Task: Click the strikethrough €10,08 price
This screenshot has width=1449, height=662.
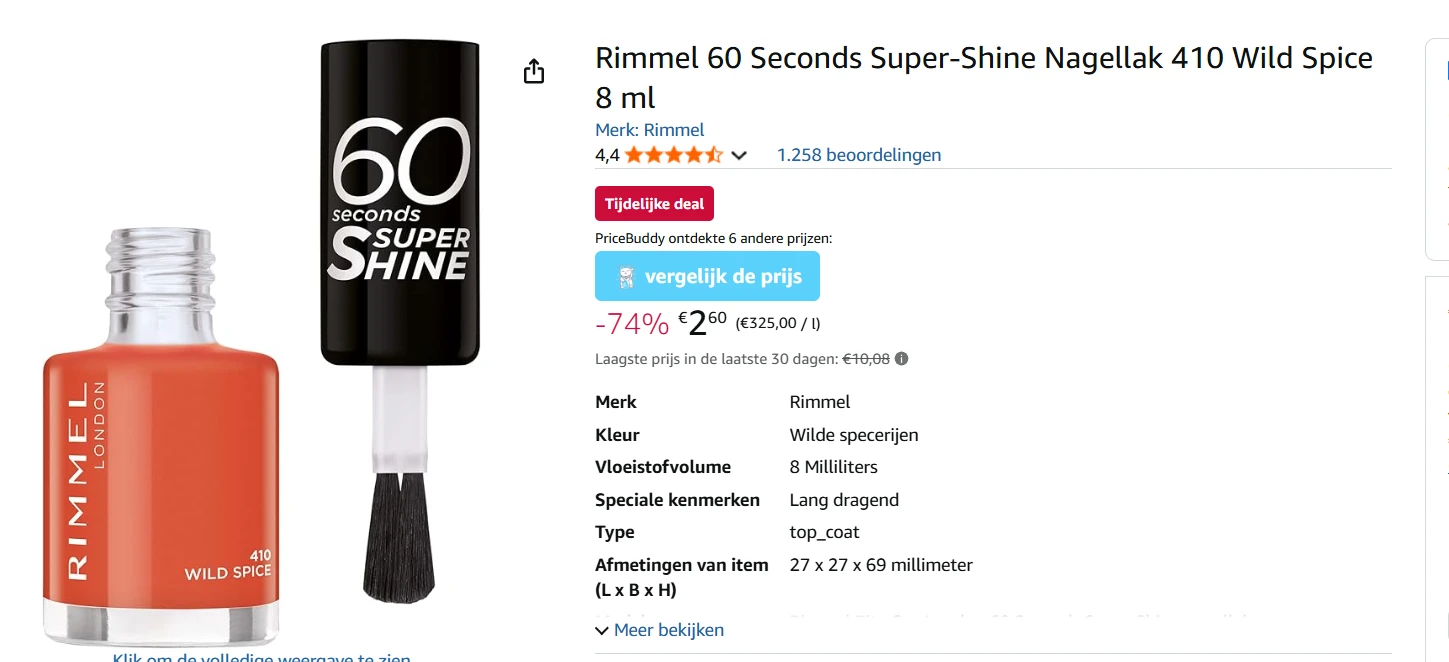Action: 866,359
